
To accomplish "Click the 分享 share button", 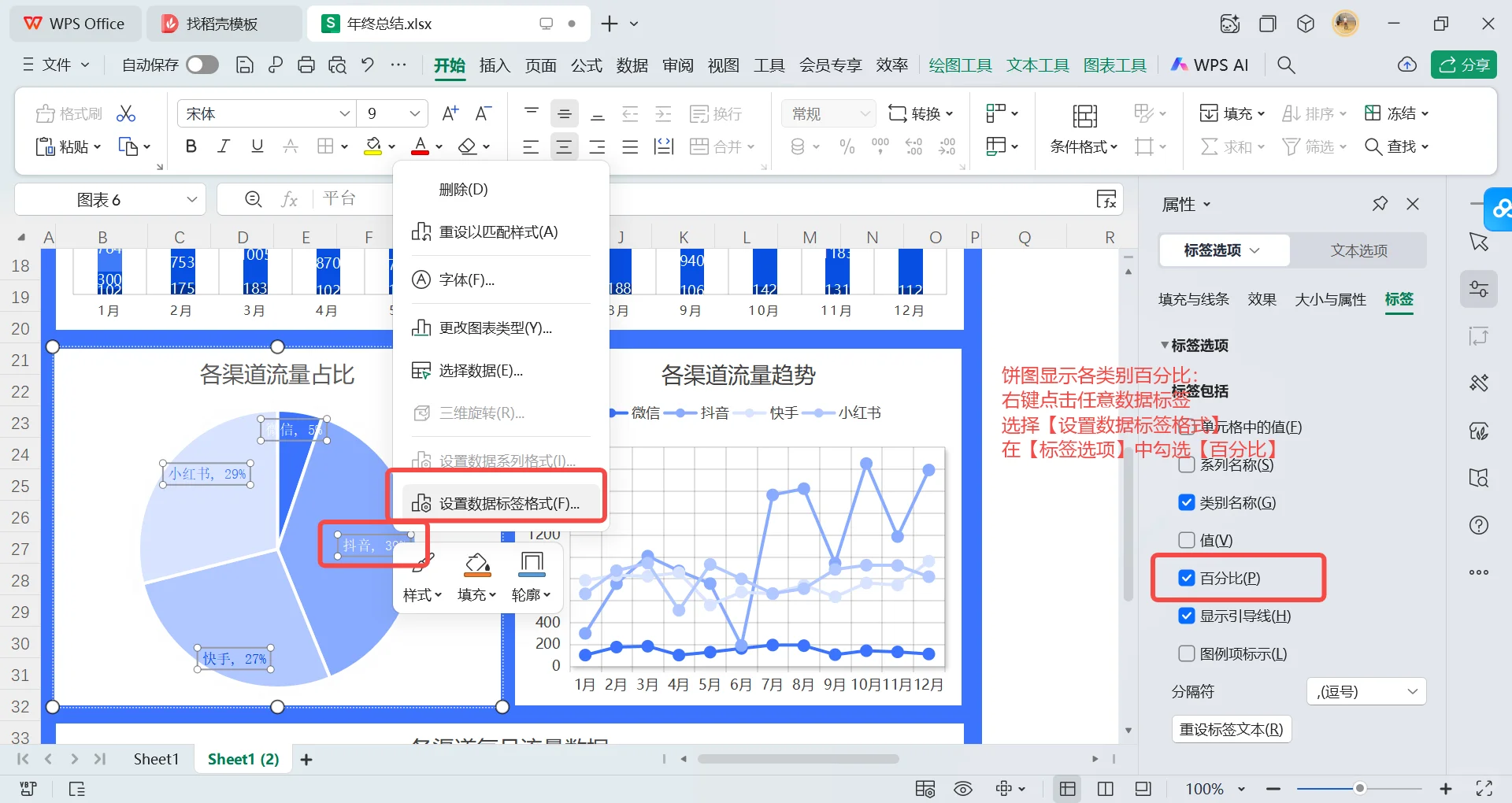I will [1463, 65].
